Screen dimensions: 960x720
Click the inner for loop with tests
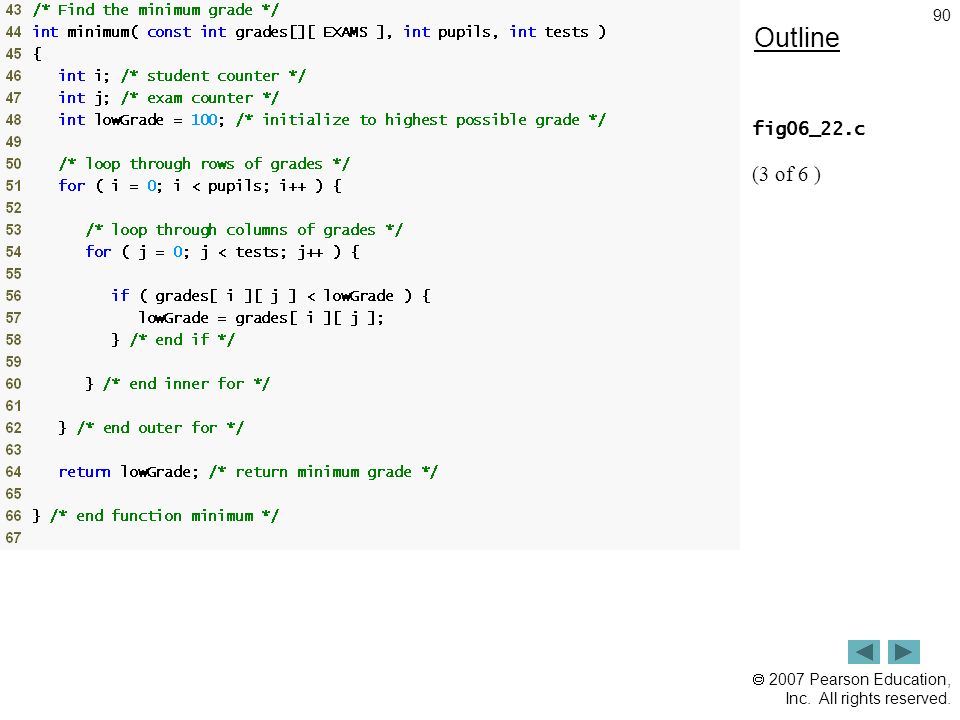click(x=223, y=252)
